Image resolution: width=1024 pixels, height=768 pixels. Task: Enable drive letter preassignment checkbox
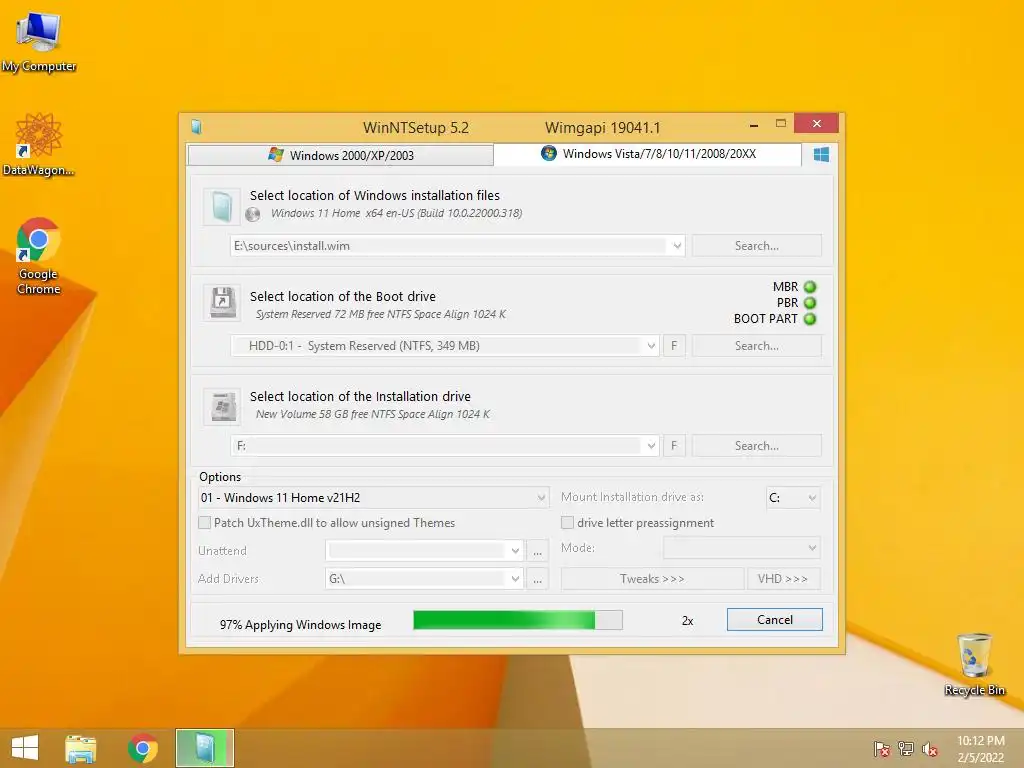568,522
